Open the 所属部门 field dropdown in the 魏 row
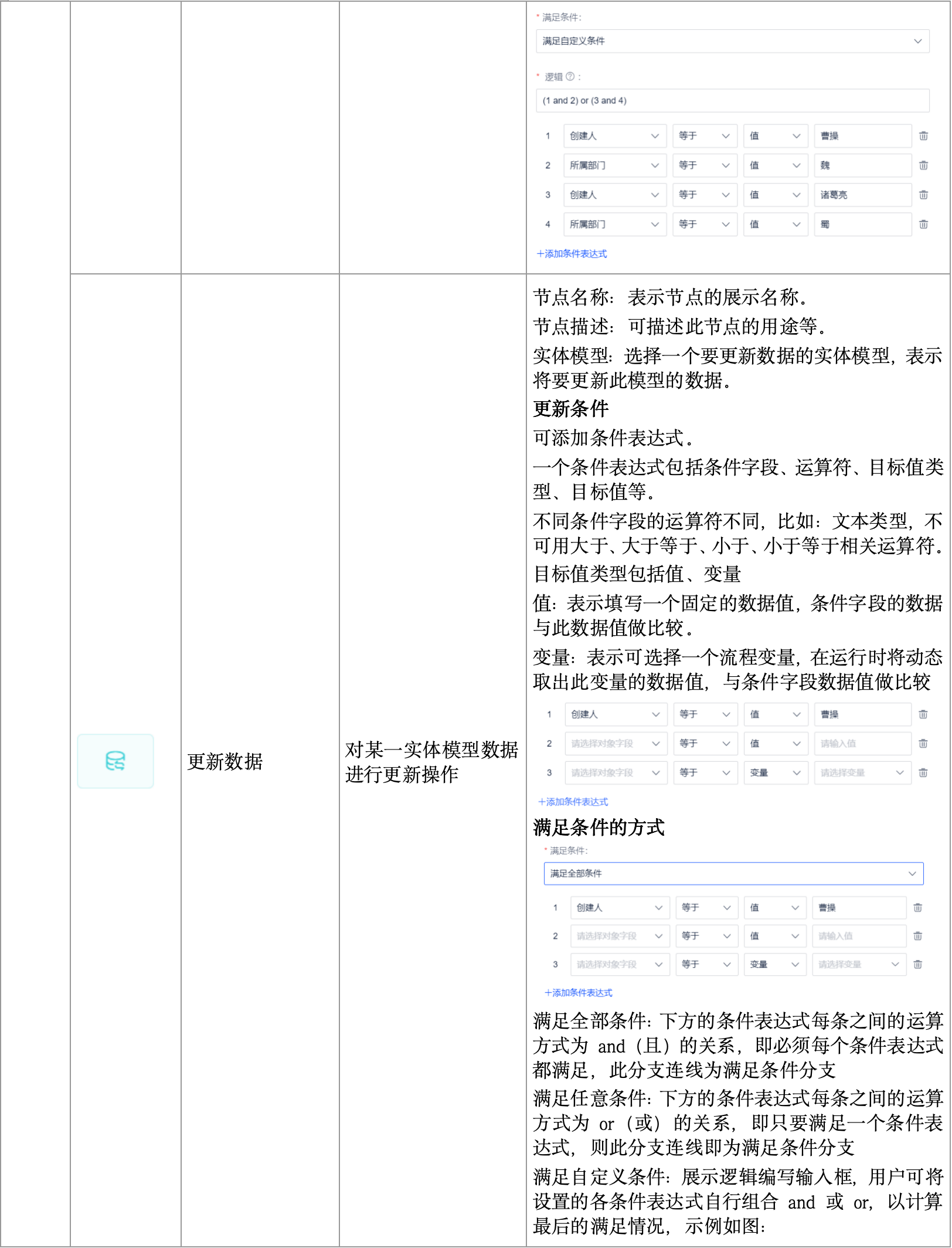The height and width of the screenshot is (1248, 952). (x=614, y=165)
